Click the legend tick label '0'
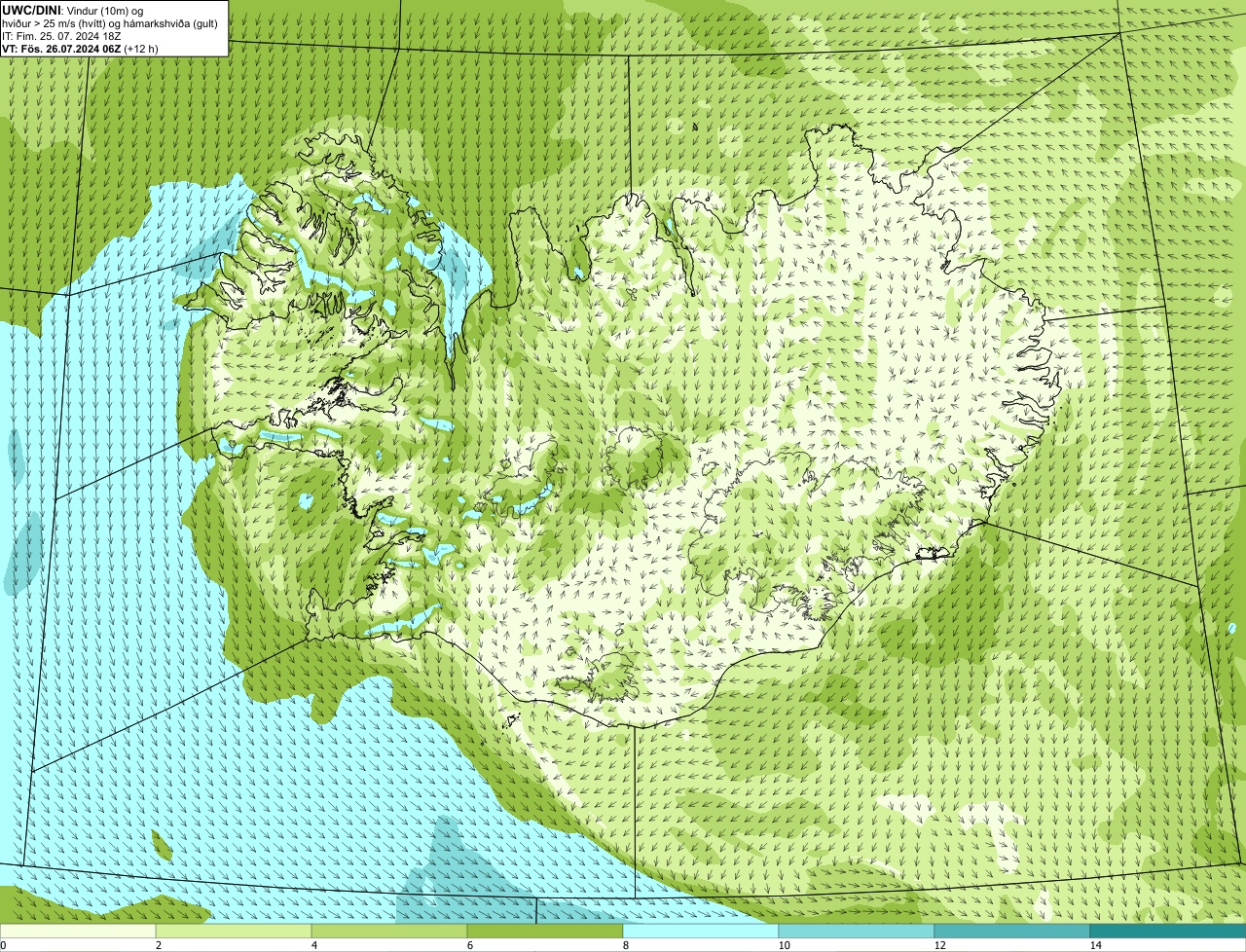The width and height of the screenshot is (1246, 952). click(x=3, y=945)
